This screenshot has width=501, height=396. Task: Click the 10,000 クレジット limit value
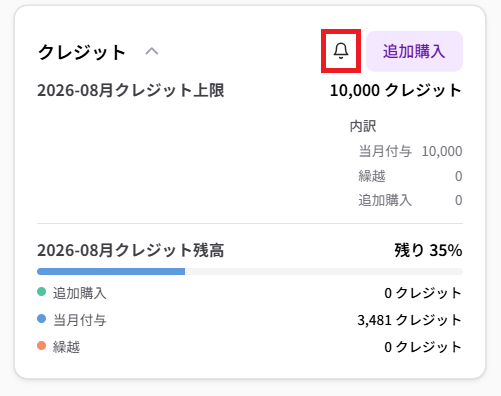[396, 90]
